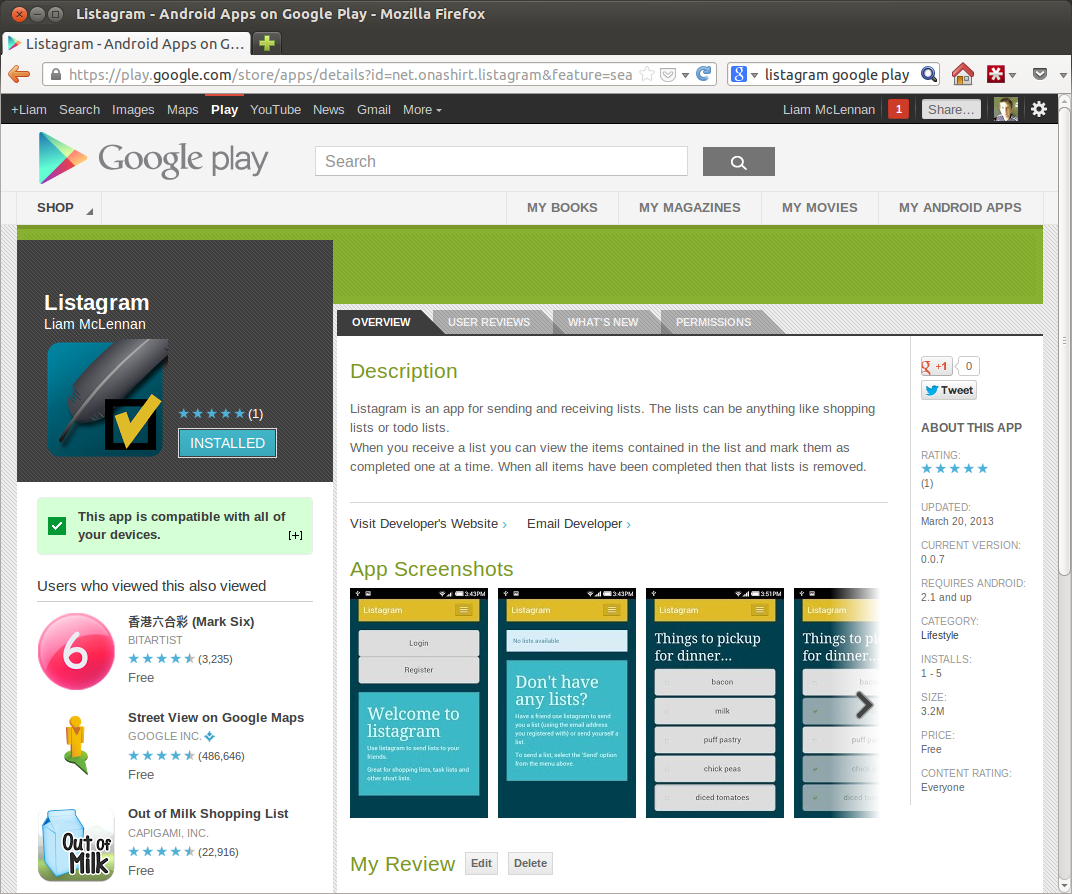Open the toolbar overflow arrow at far right

click(1063, 74)
